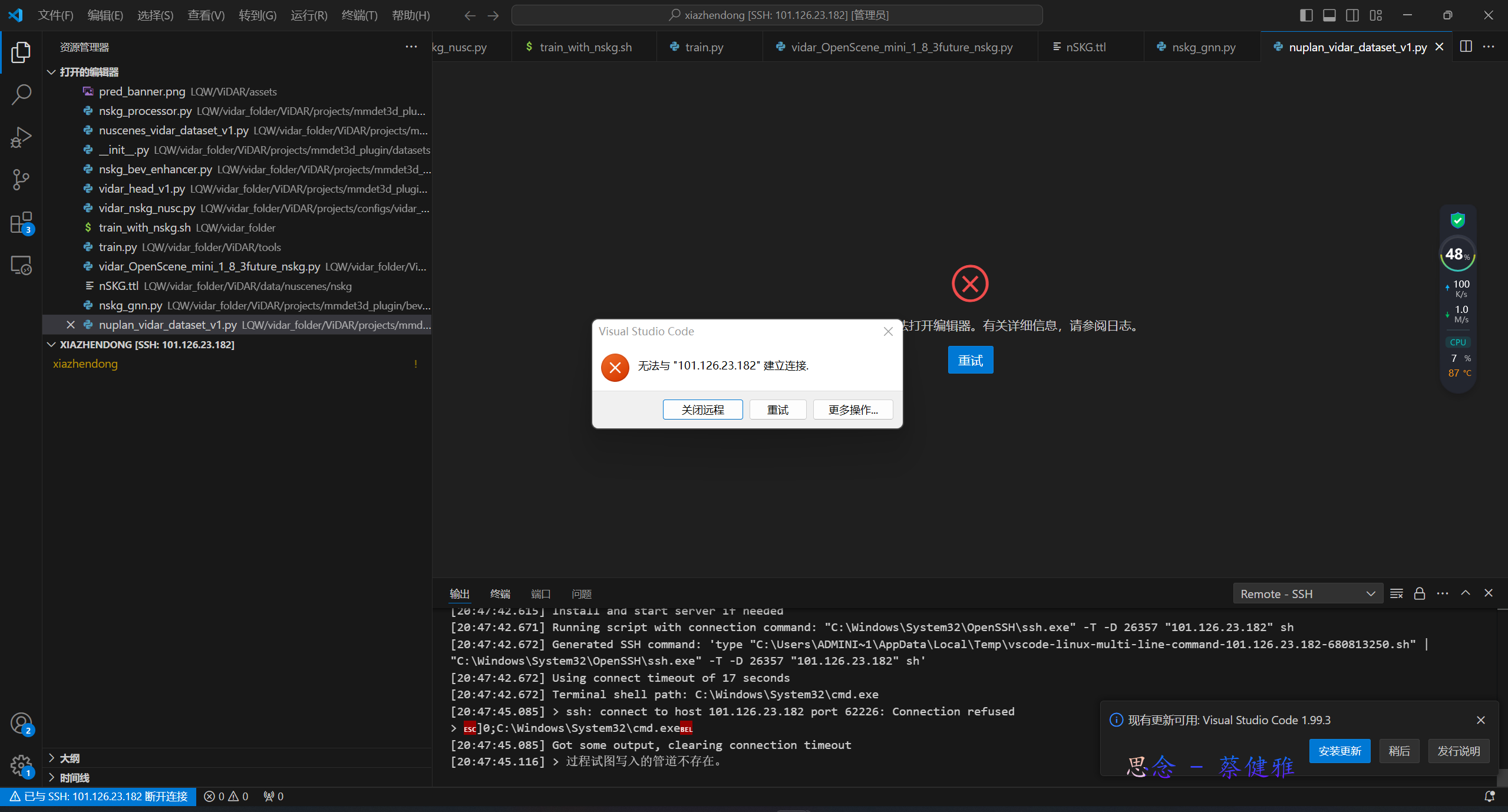
Task: Click Later button in update notification
Action: (1399, 751)
